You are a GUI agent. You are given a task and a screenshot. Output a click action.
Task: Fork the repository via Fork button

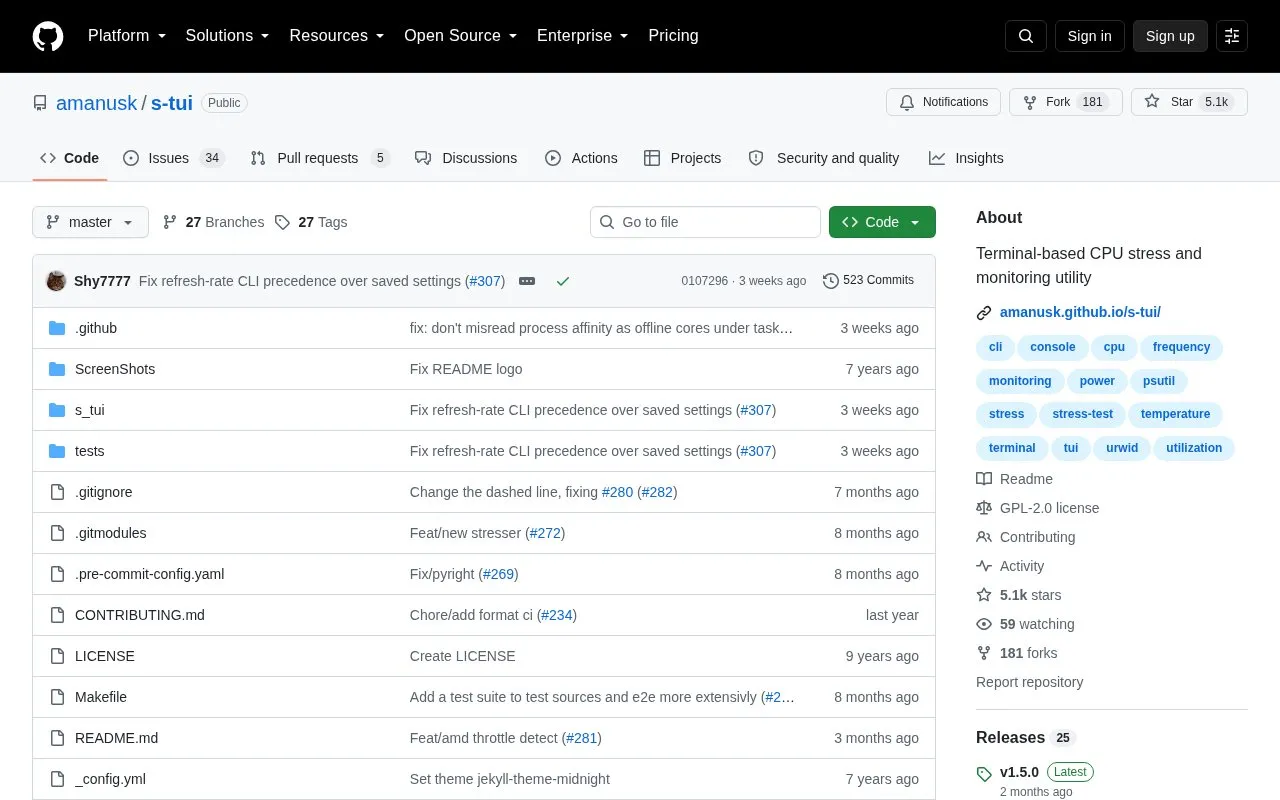(x=1065, y=102)
